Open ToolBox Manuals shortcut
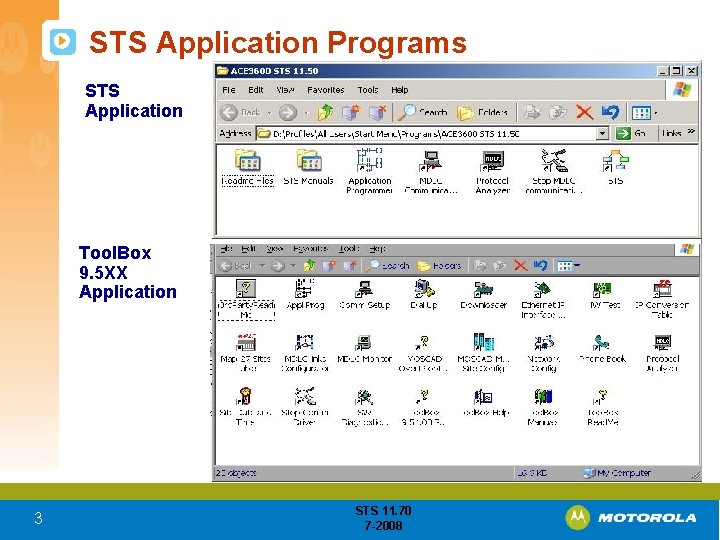 [543, 407]
